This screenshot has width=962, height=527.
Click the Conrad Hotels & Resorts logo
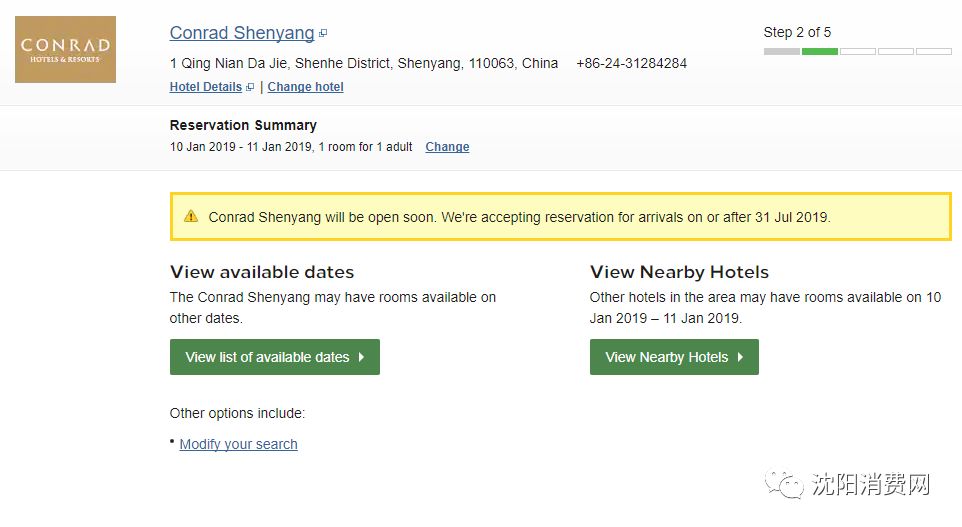tap(65, 49)
